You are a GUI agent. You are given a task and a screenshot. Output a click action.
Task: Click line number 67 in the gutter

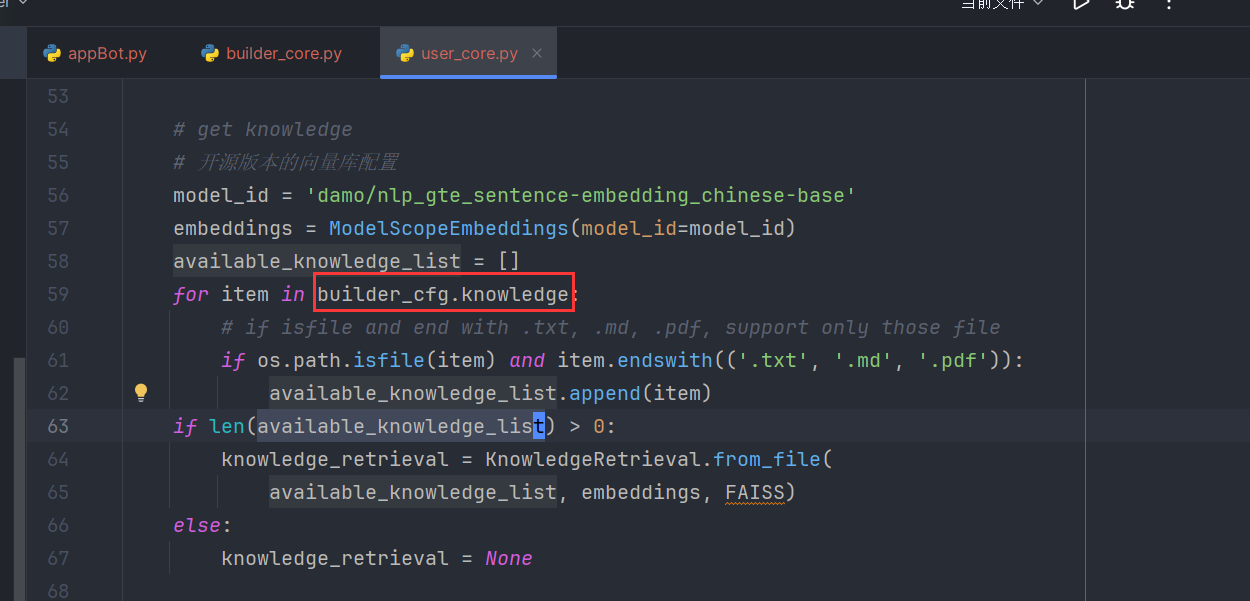point(58,558)
